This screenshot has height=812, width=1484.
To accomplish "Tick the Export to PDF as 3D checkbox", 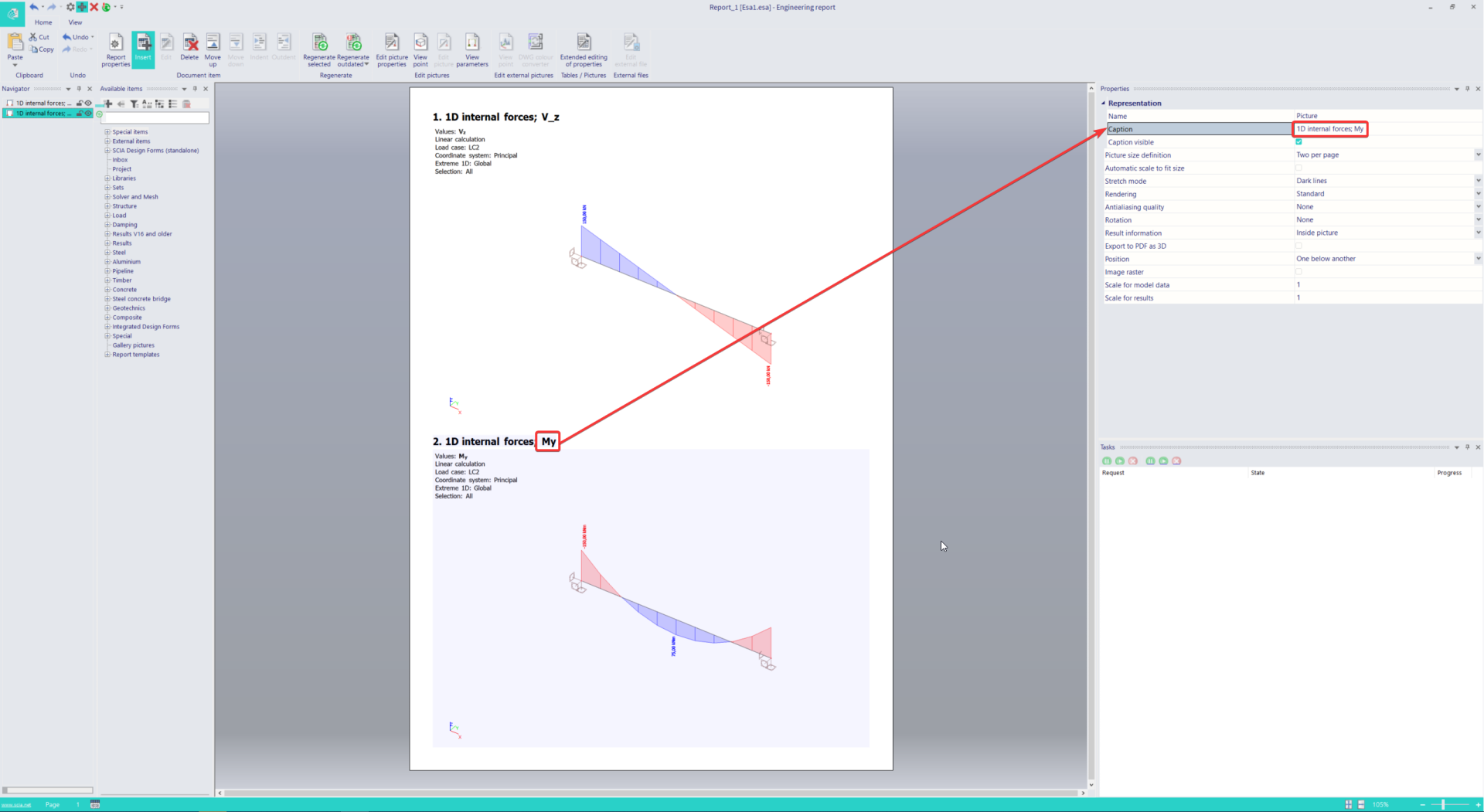I will pyautogui.click(x=1298, y=246).
